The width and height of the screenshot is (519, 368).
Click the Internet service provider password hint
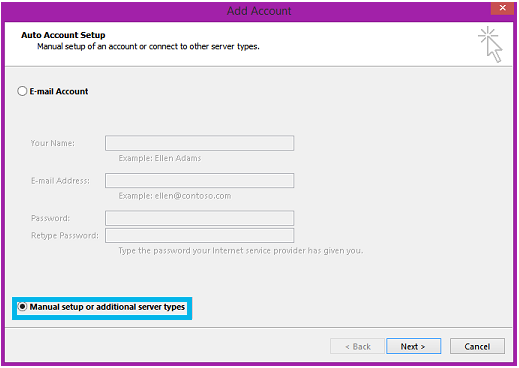pyautogui.click(x=241, y=251)
